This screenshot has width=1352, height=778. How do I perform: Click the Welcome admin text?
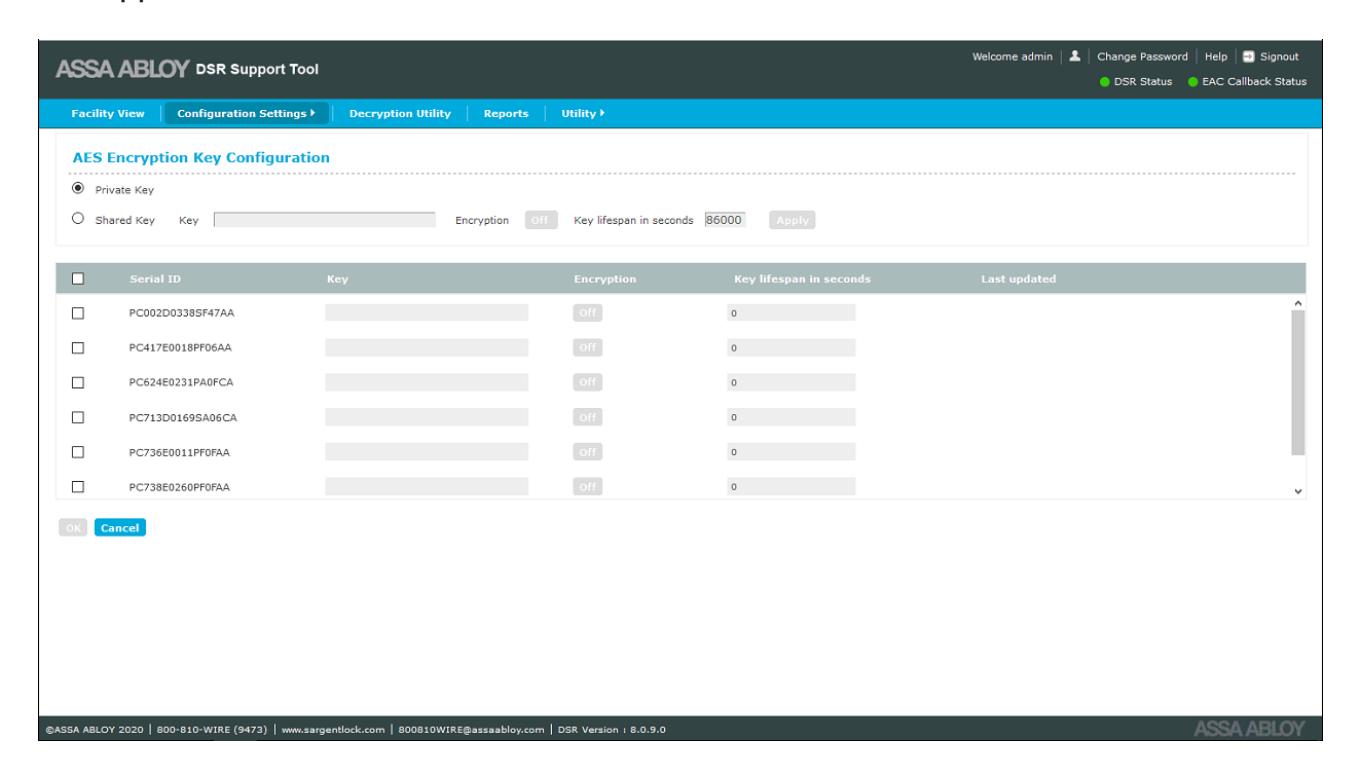click(x=1011, y=56)
